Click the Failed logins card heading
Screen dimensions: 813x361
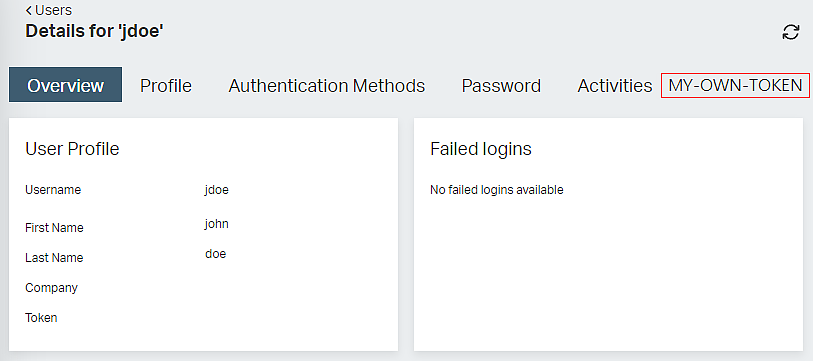click(481, 149)
